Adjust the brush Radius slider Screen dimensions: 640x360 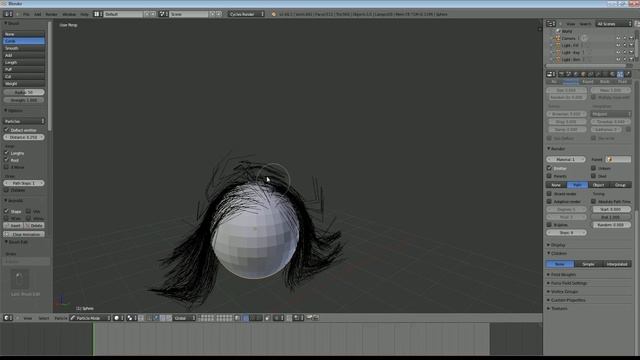click(x=24, y=92)
